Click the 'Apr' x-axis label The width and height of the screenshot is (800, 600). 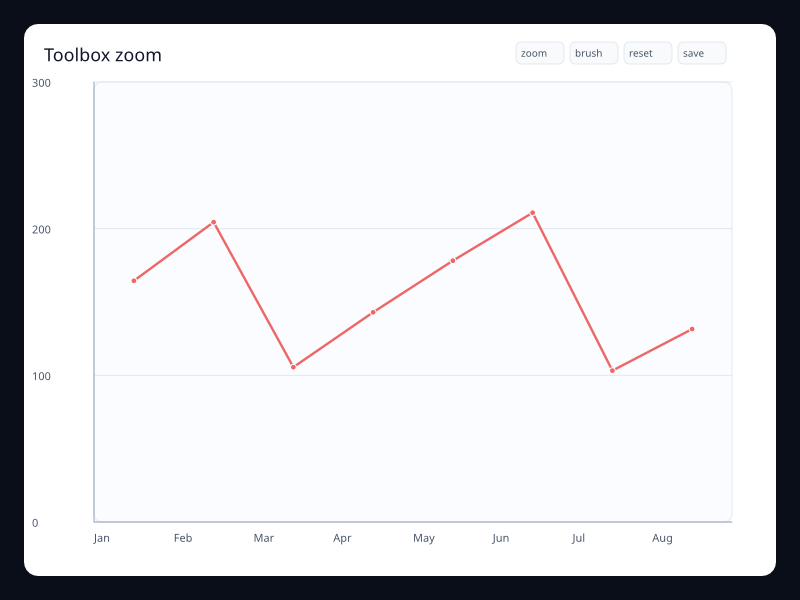click(342, 538)
